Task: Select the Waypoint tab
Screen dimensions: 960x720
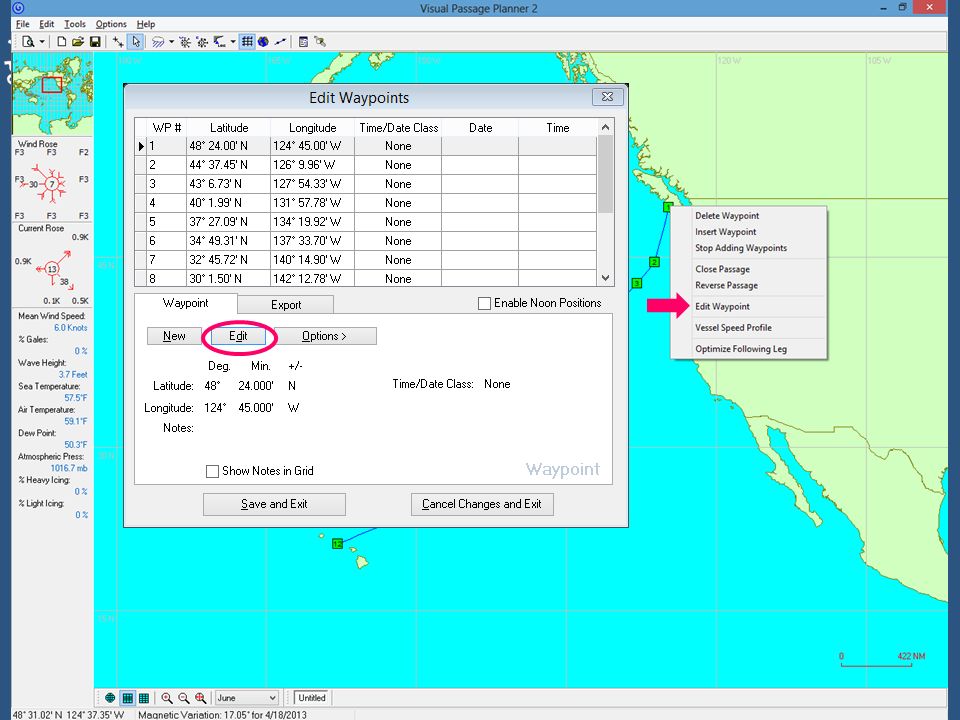Action: coord(186,303)
